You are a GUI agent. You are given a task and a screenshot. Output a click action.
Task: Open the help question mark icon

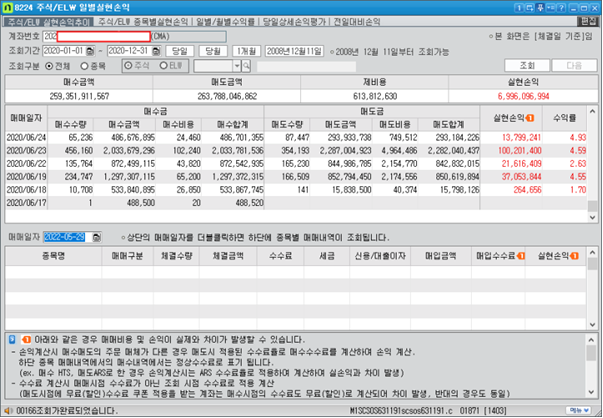tap(561, 8)
